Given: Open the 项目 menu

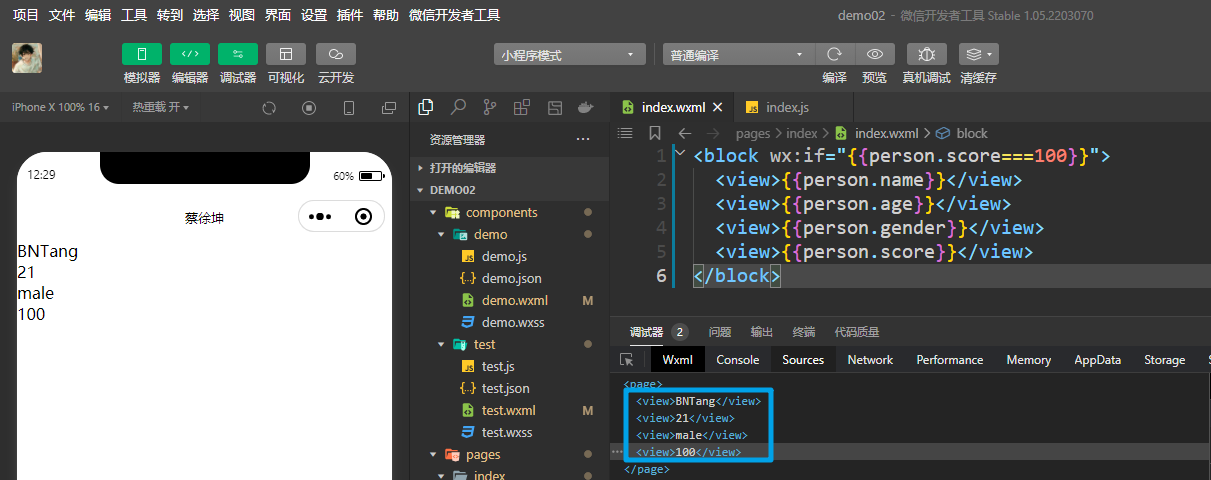Looking at the screenshot, I should [26, 15].
